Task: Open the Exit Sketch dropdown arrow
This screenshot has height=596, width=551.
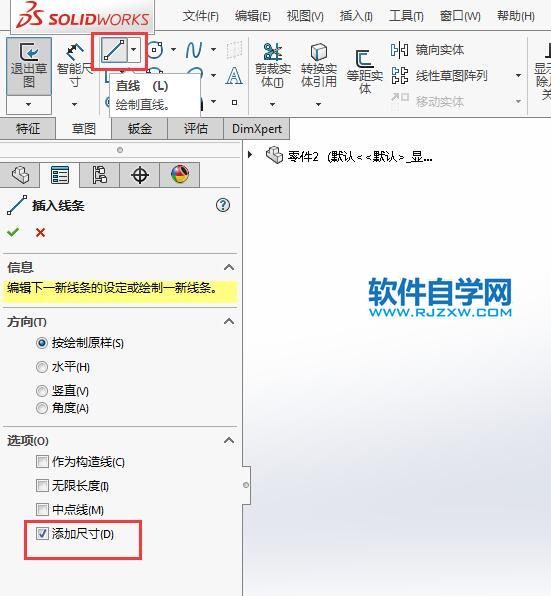Action: click(x=29, y=104)
